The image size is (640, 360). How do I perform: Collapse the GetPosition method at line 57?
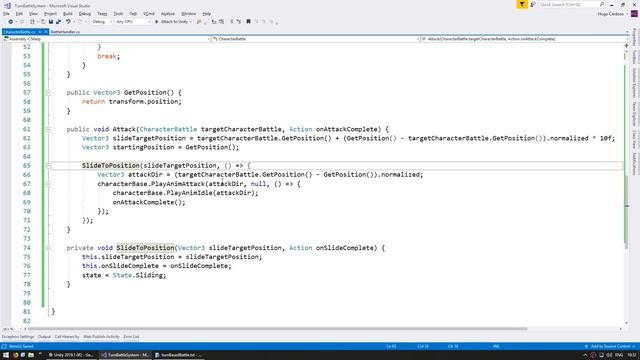pyautogui.click(x=48, y=93)
